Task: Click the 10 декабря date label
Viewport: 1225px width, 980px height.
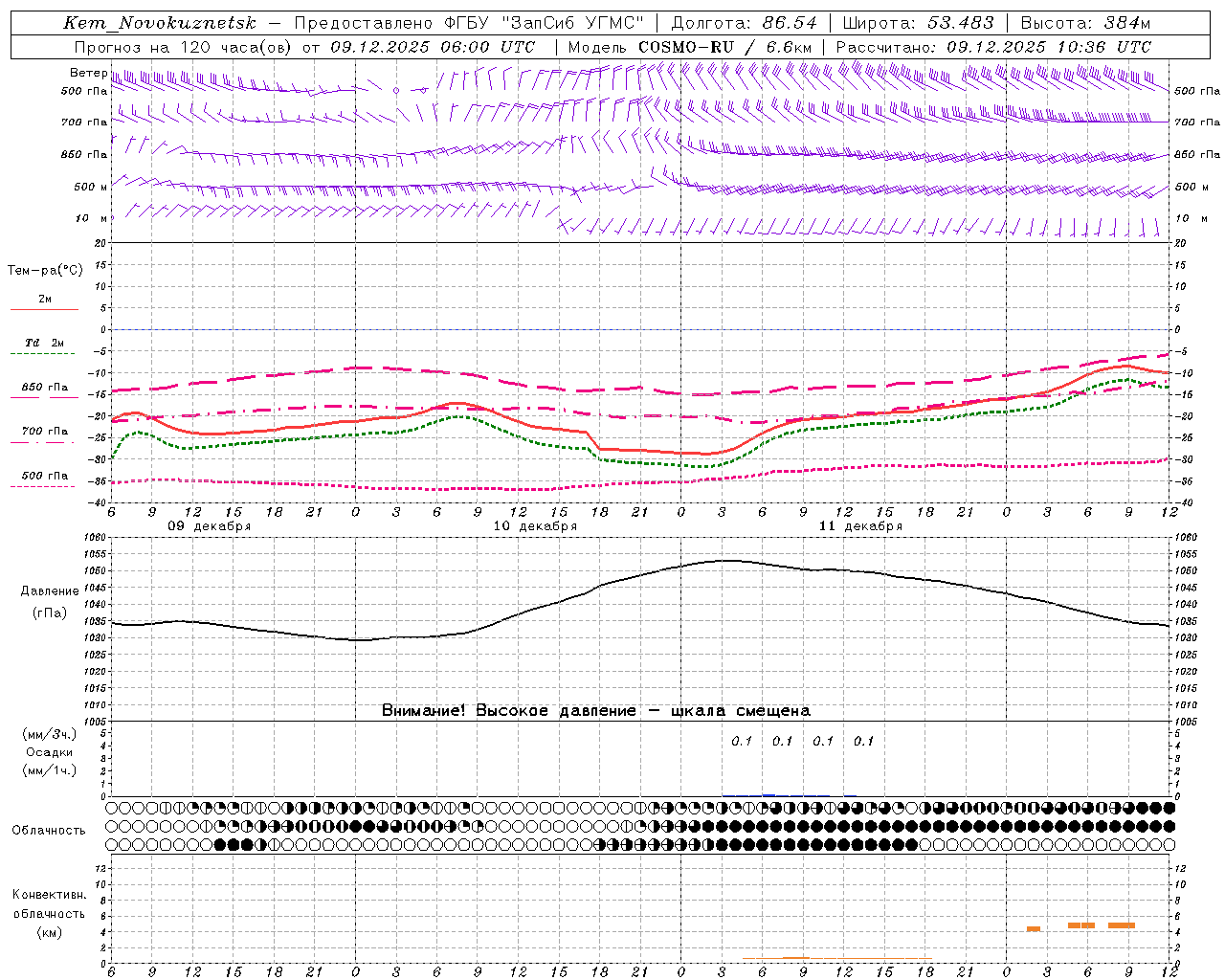Action: coord(535,526)
